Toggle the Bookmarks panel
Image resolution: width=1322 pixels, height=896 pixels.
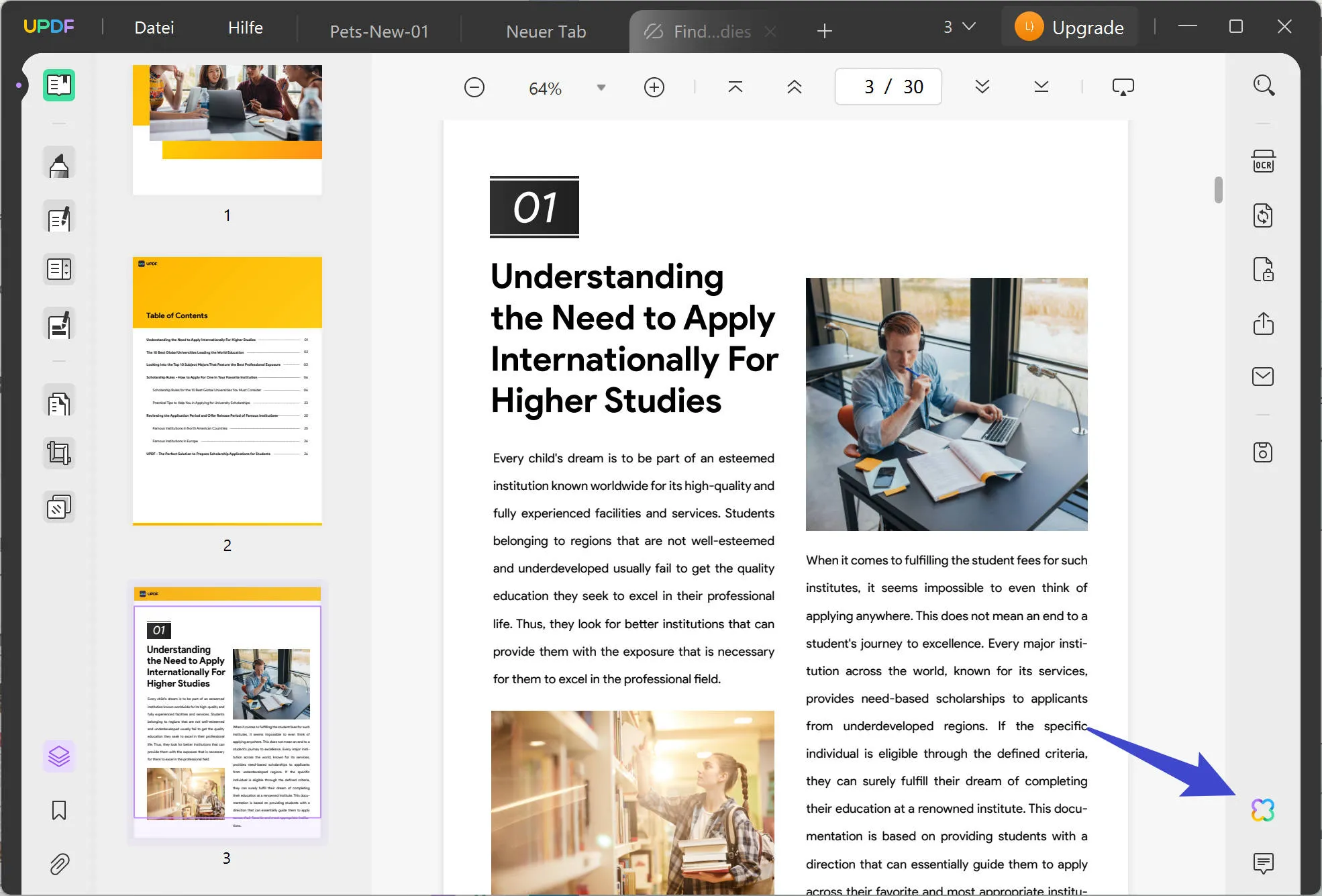click(x=59, y=810)
